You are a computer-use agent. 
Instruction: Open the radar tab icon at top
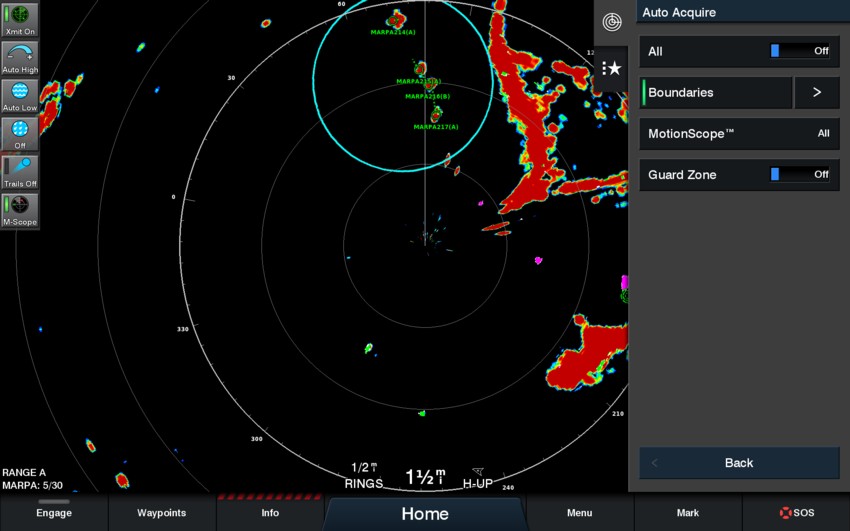[x=611, y=22]
